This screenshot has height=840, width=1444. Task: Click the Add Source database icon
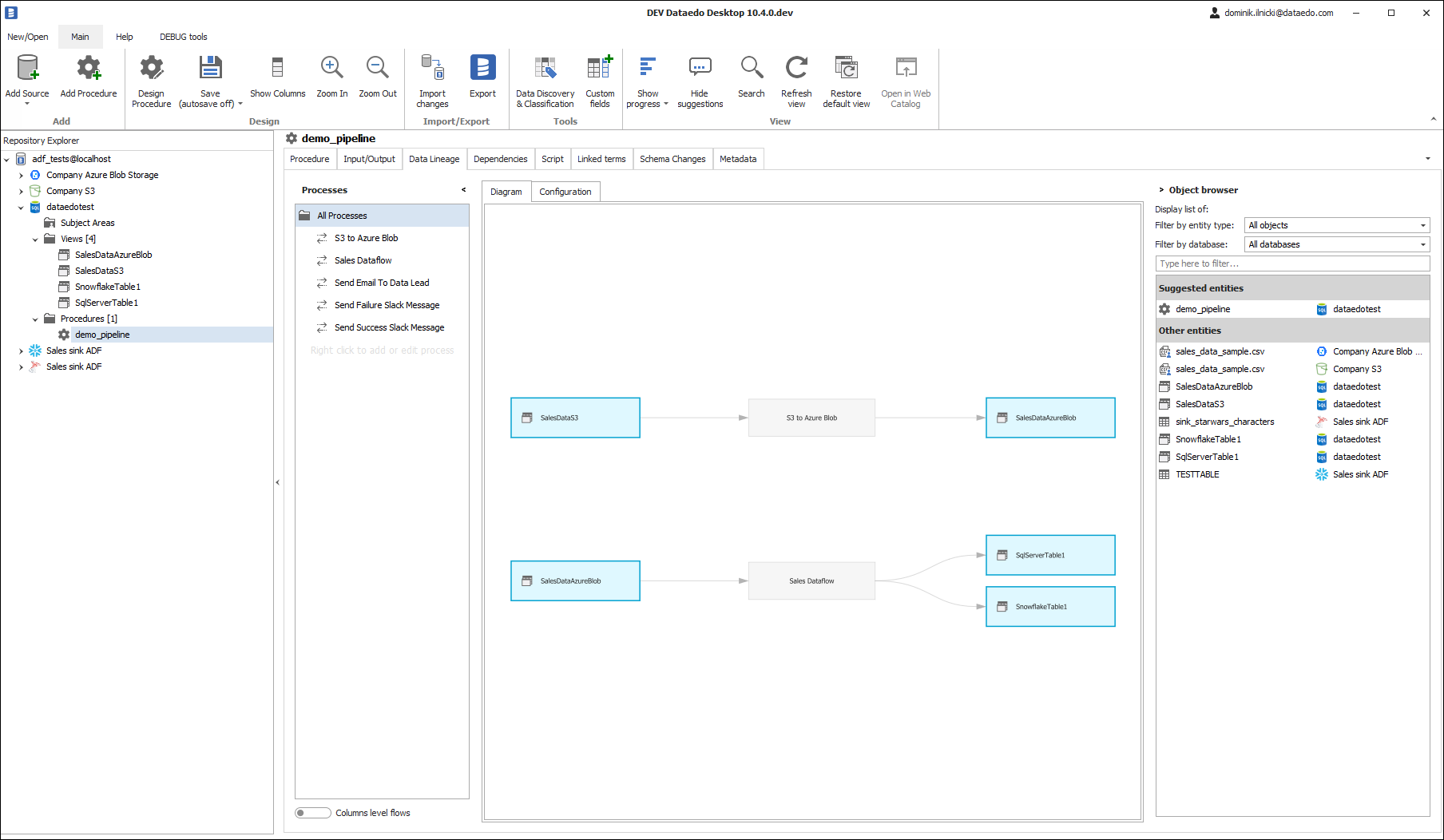pyautogui.click(x=27, y=69)
